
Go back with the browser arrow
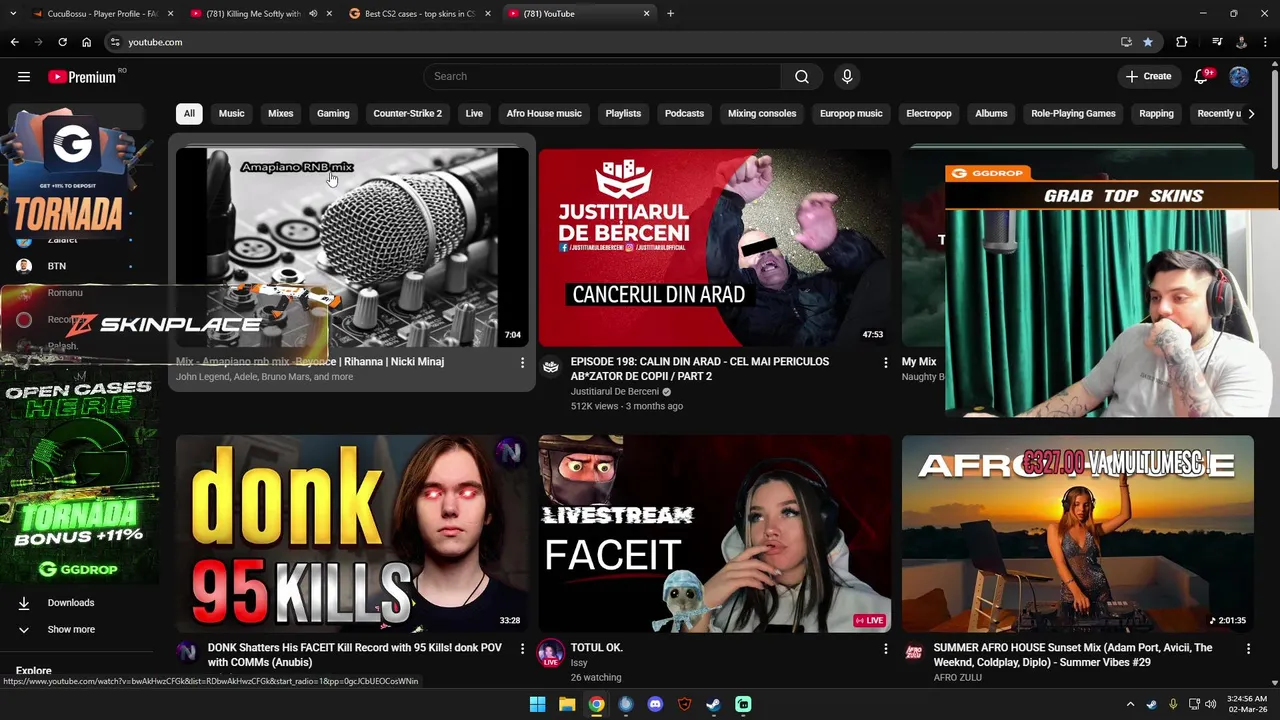coord(14,42)
